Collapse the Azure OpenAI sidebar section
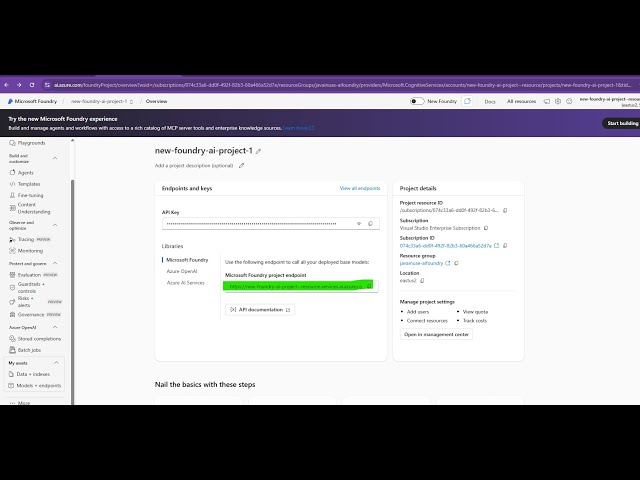The image size is (640, 480). point(55,327)
